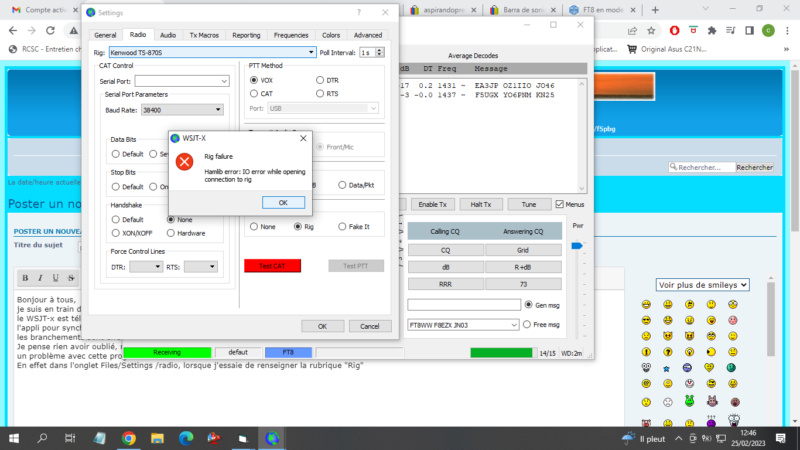Select Gen msg radio button
Viewport: 800px width, 450px height.
(x=529, y=305)
